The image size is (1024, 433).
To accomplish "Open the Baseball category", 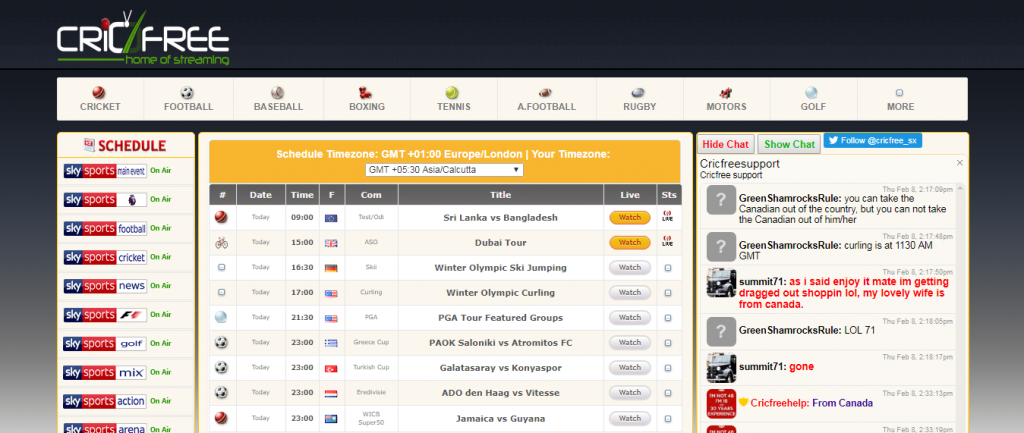I will (x=278, y=99).
